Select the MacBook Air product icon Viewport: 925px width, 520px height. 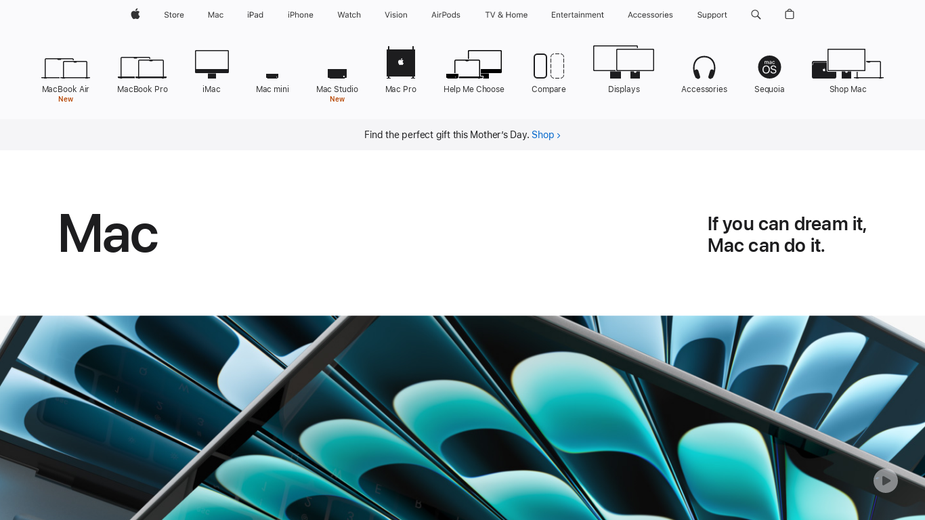coord(65,68)
